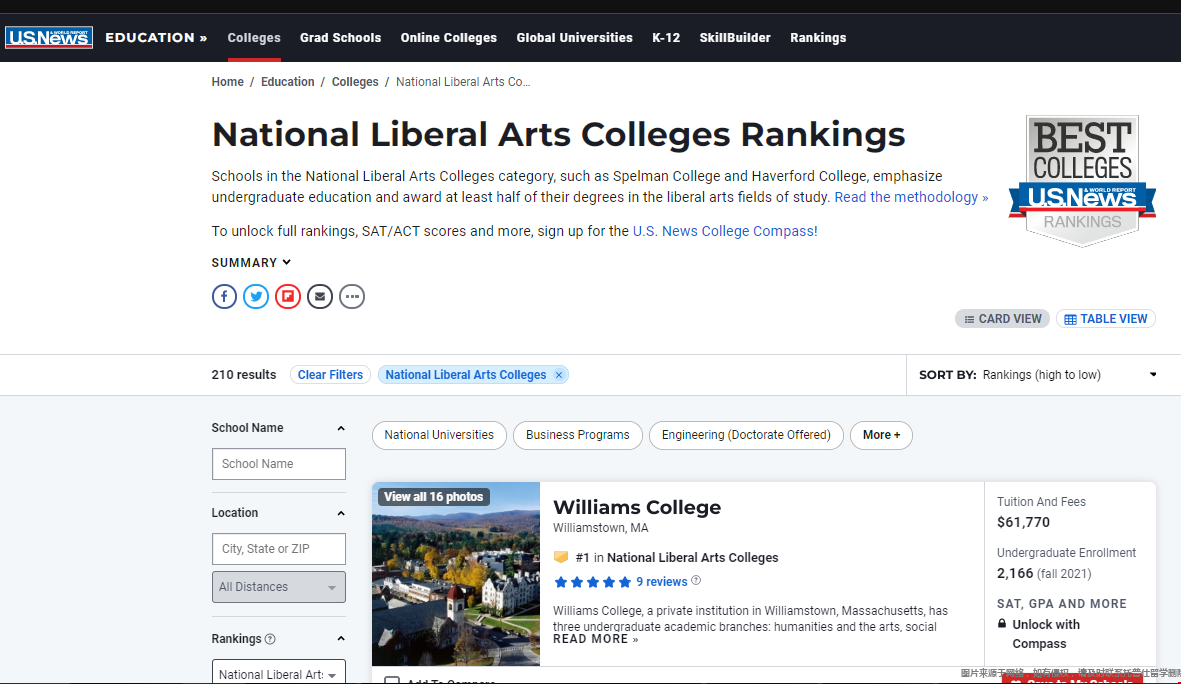1181x684 pixels.
Task: Click the Home breadcrumb link
Action: (x=227, y=81)
